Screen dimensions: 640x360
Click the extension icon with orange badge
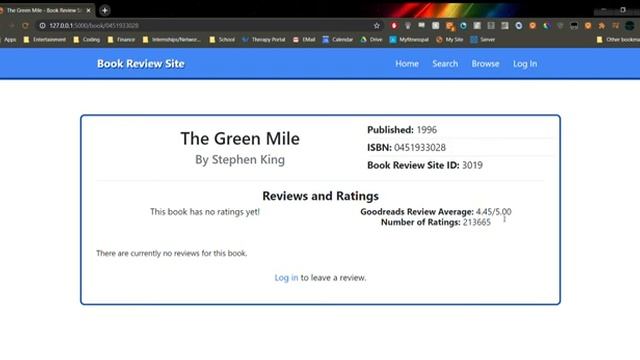click(449, 26)
